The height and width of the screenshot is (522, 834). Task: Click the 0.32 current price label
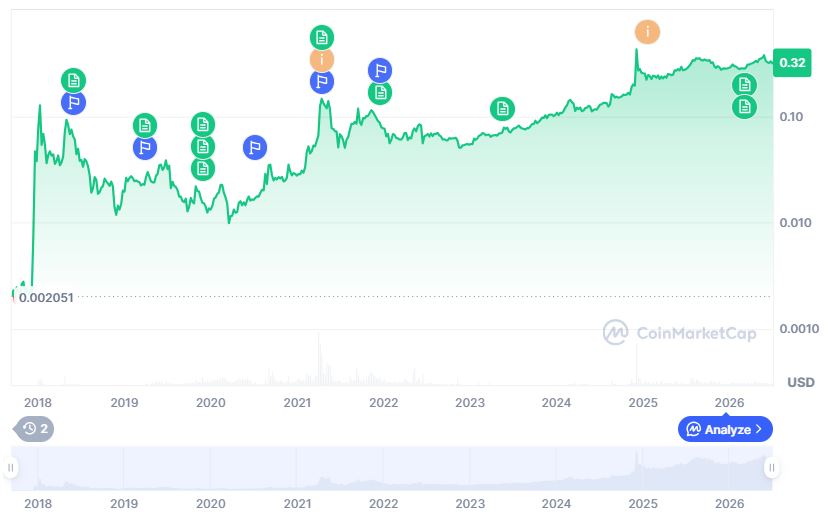coord(792,63)
